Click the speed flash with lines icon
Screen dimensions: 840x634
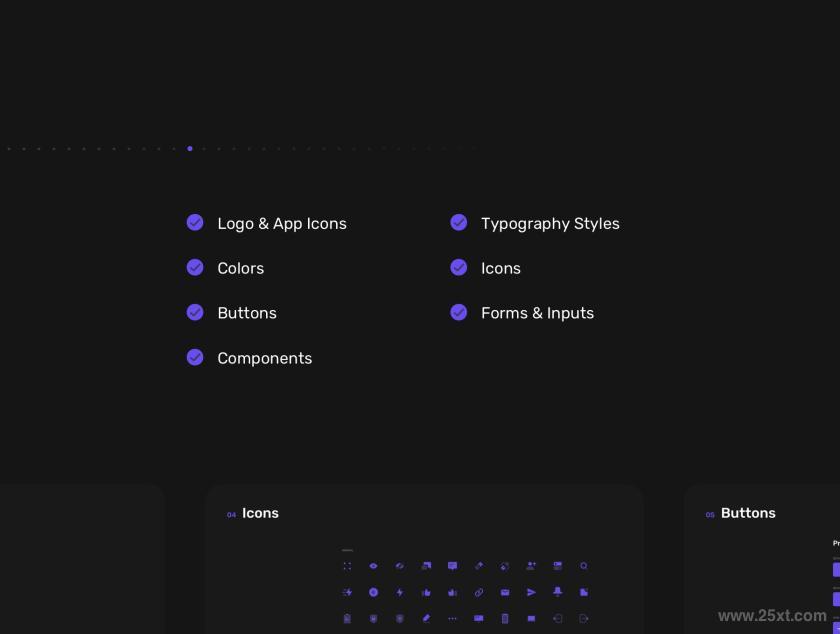tap(347, 592)
